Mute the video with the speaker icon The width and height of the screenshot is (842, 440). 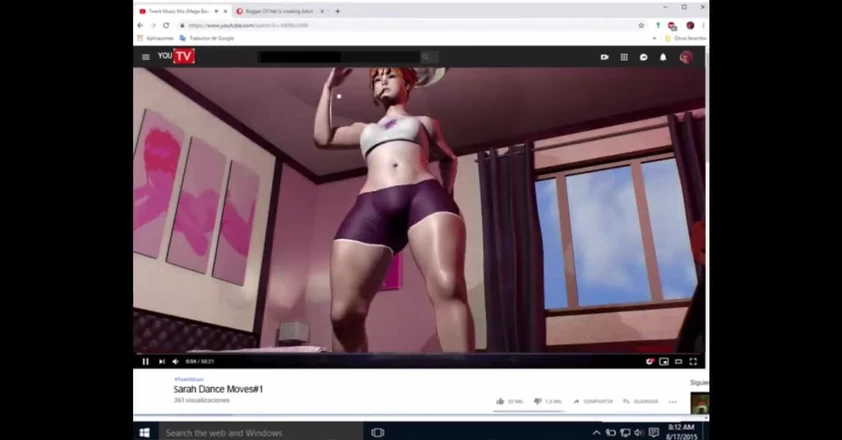(175, 362)
